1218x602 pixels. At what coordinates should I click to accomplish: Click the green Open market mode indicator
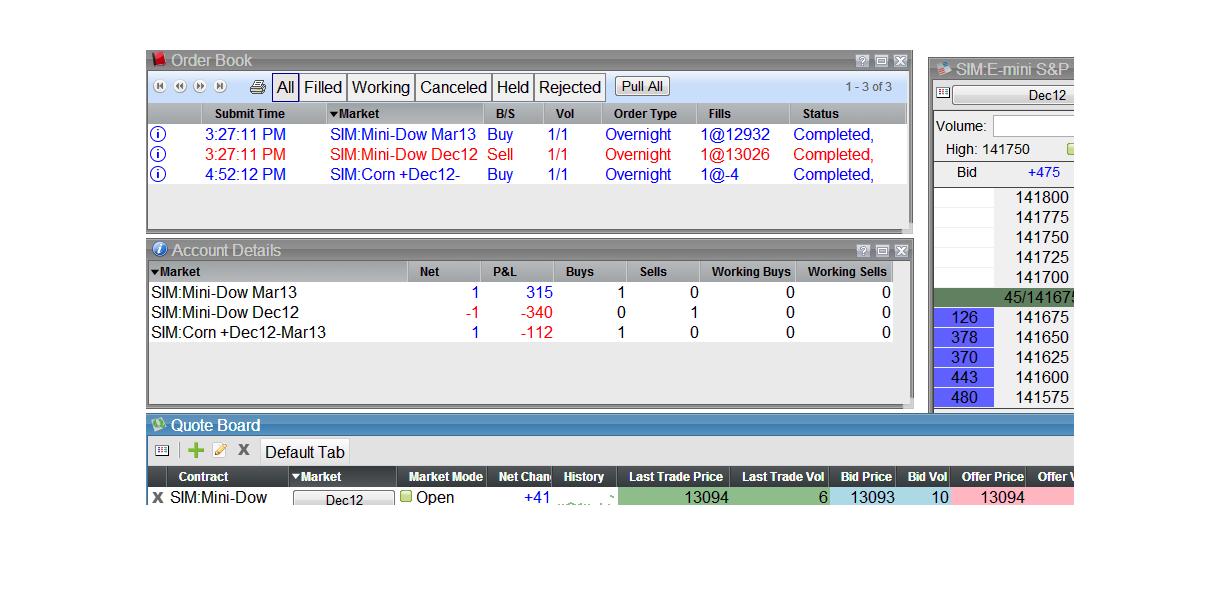(x=406, y=497)
